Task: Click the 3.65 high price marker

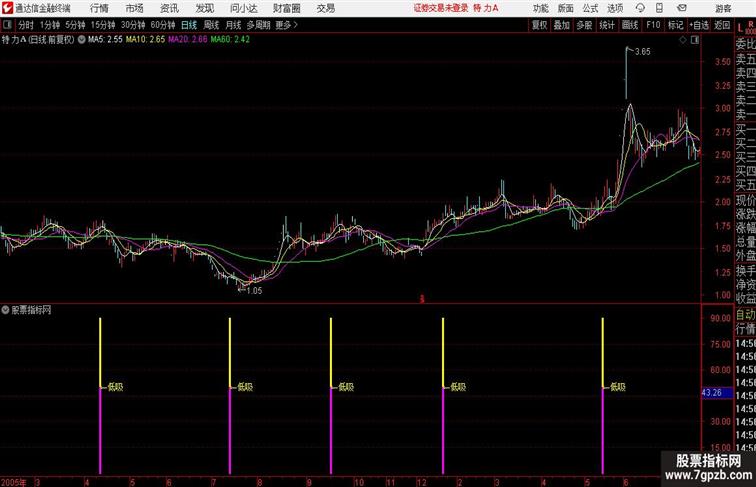Action: tap(643, 52)
